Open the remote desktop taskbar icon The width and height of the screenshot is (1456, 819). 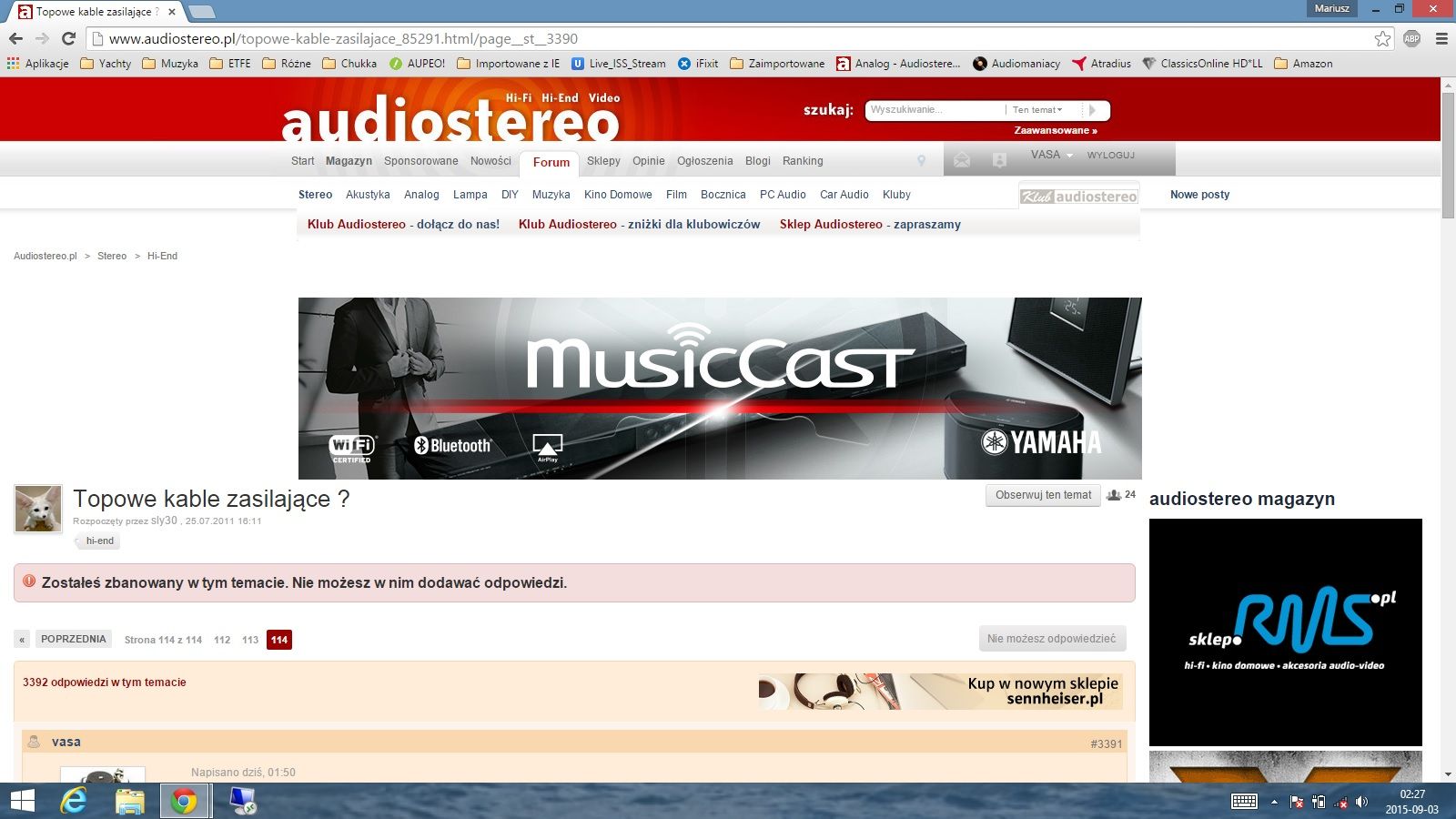242,801
